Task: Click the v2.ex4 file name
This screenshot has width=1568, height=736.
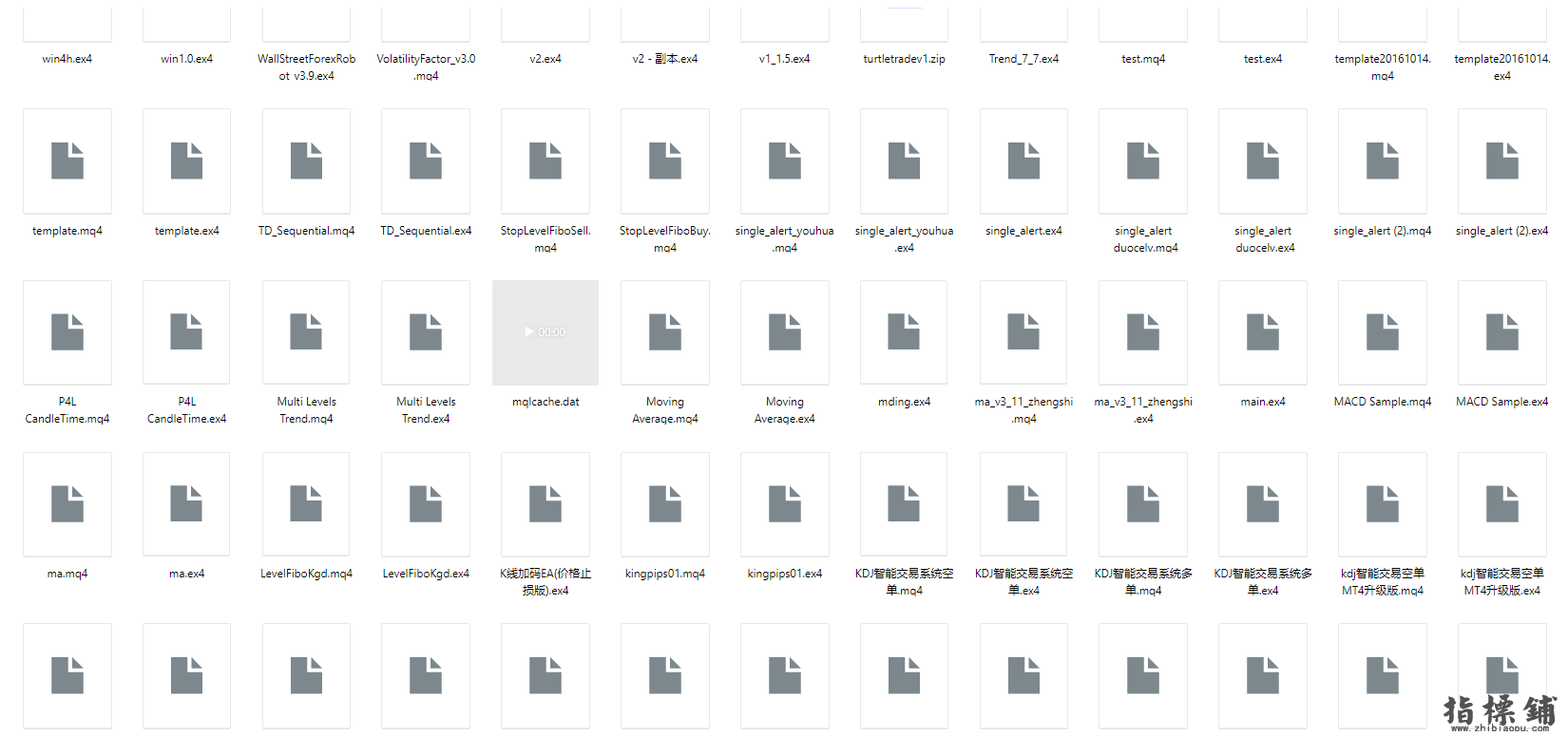Action: (545, 59)
